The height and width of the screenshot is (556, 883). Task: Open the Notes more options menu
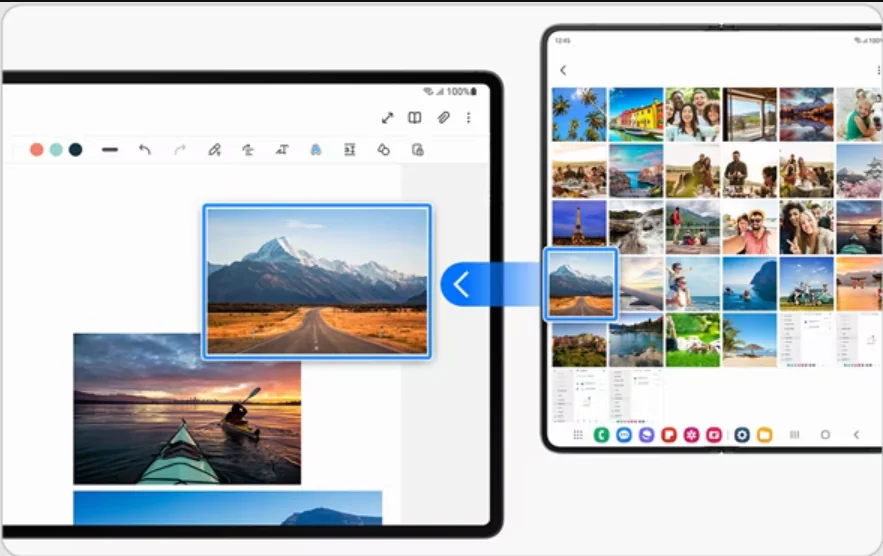point(469,118)
